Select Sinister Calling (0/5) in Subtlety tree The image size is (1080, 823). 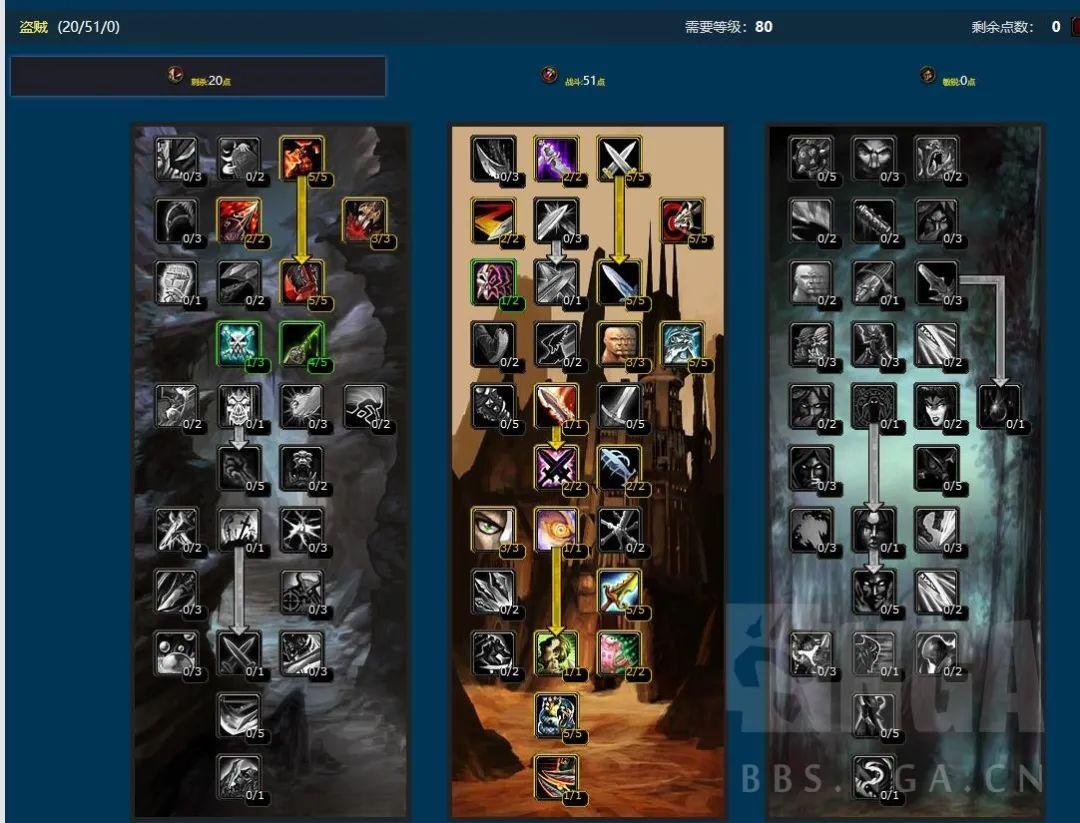pos(873,591)
